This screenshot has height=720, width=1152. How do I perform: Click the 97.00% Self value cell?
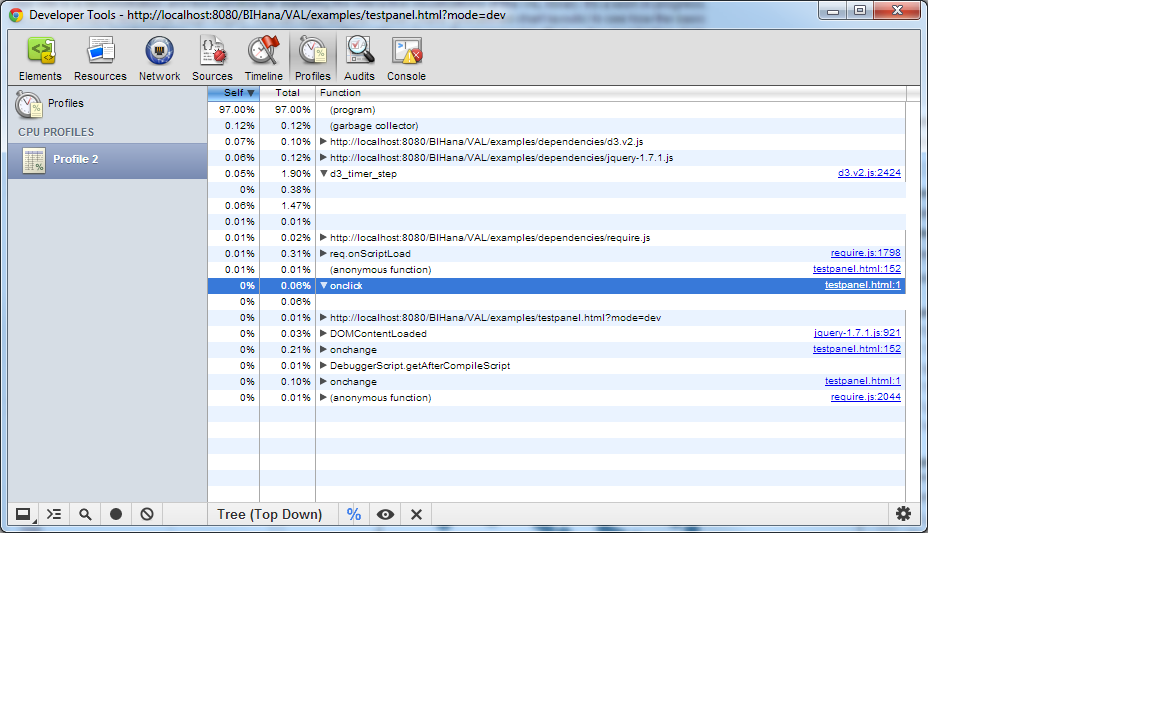tap(236, 109)
